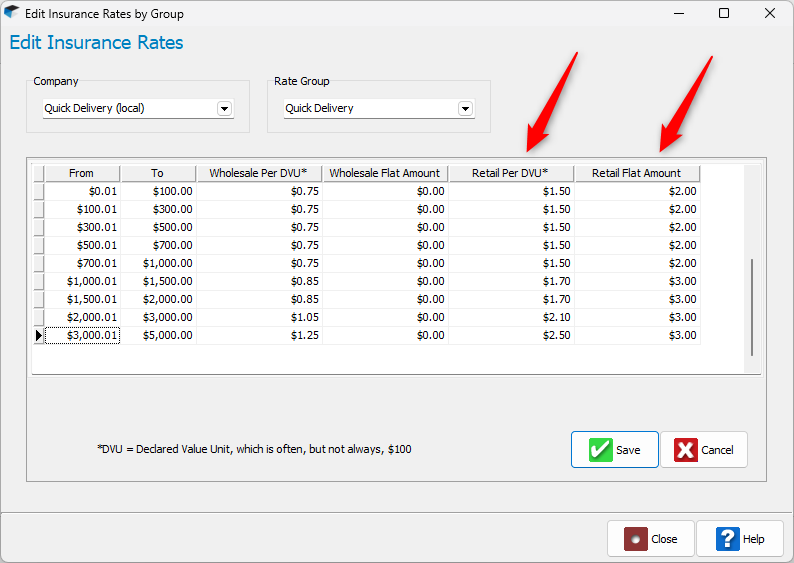Select the row selector for $0.01 row
The width and height of the screenshot is (794, 563).
click(x=39, y=191)
